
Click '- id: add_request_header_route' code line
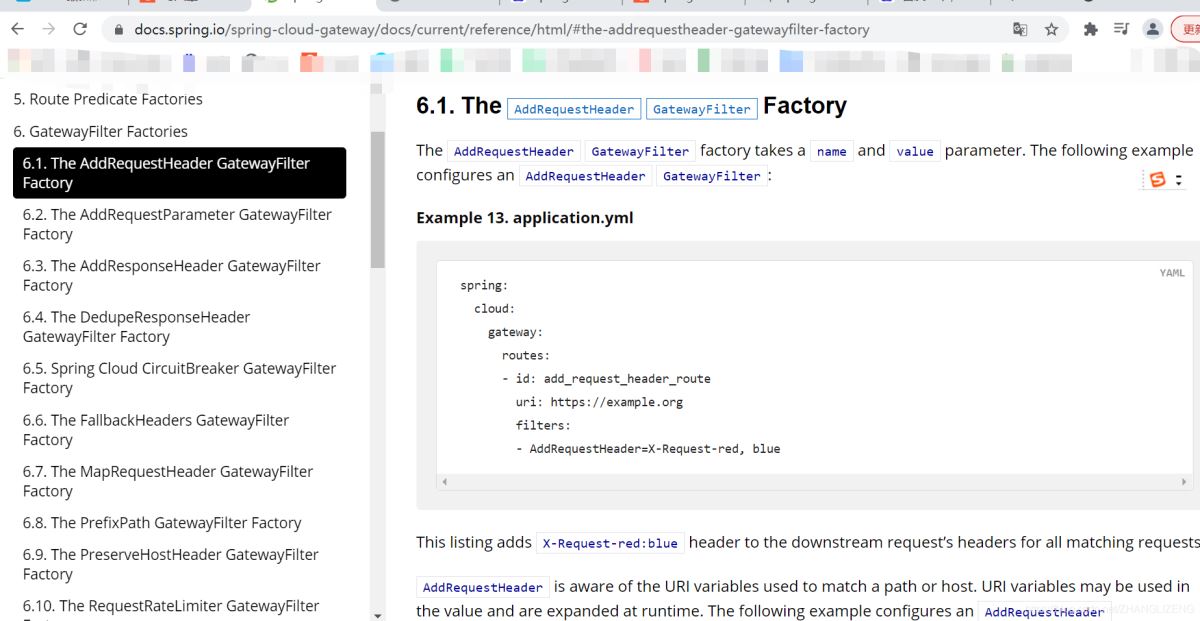606,379
